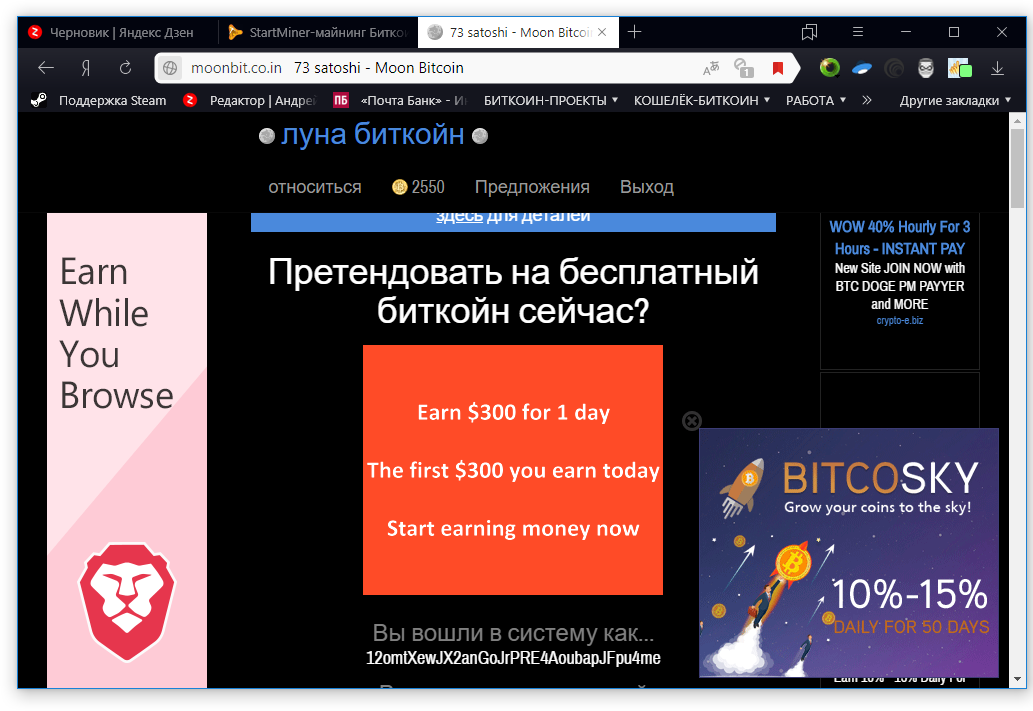Screen dimensions: 1033x711
Task: Click the Претендовать на бесплатный биткойн heading
Action: (x=513, y=291)
